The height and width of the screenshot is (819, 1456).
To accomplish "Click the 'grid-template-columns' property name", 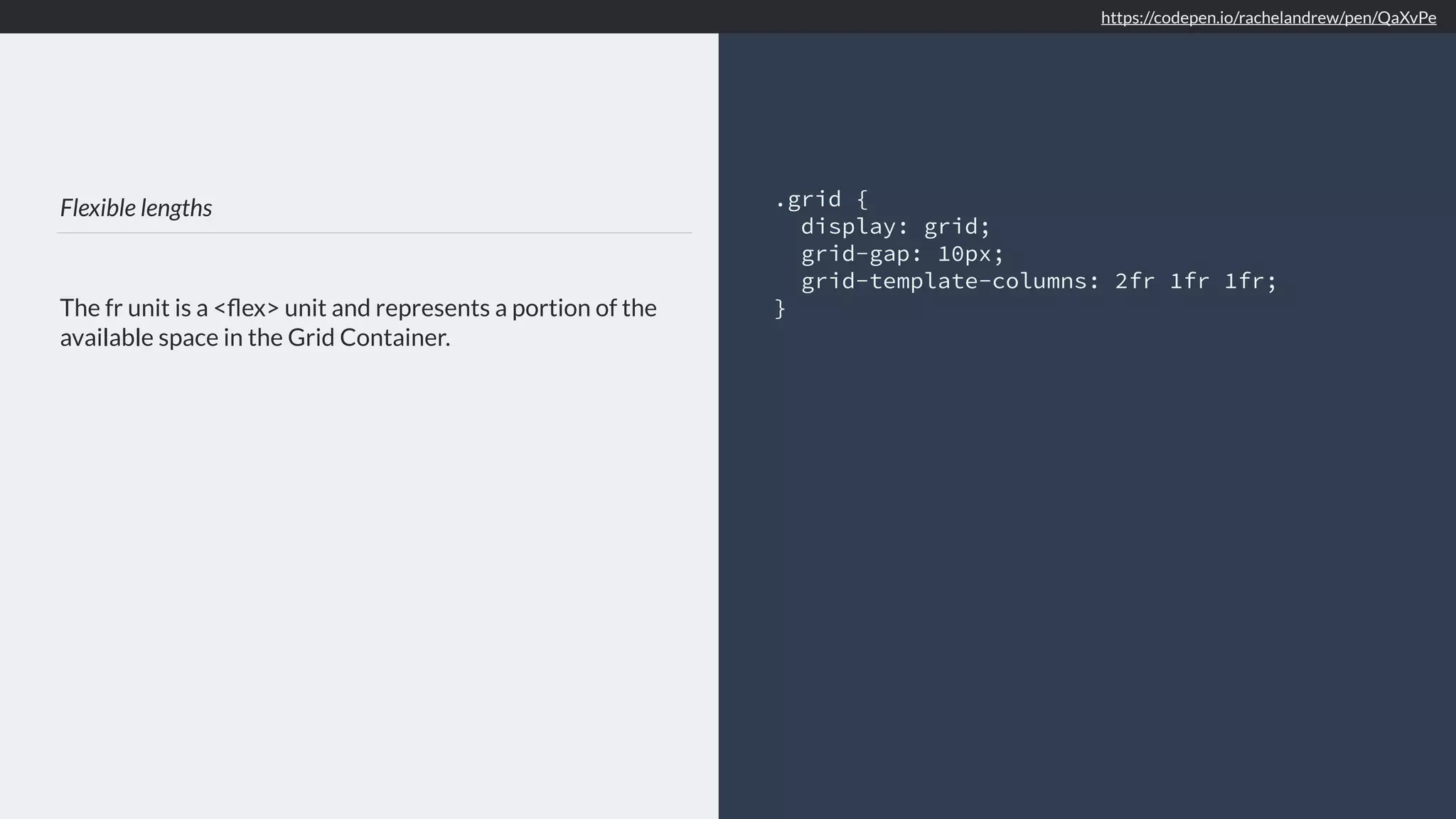I will click(943, 282).
